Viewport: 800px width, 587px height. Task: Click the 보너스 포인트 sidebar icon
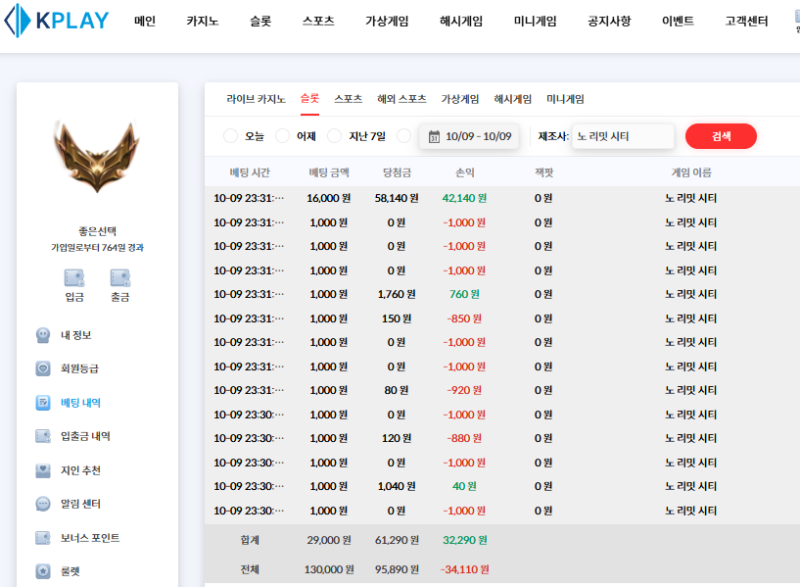(43, 538)
